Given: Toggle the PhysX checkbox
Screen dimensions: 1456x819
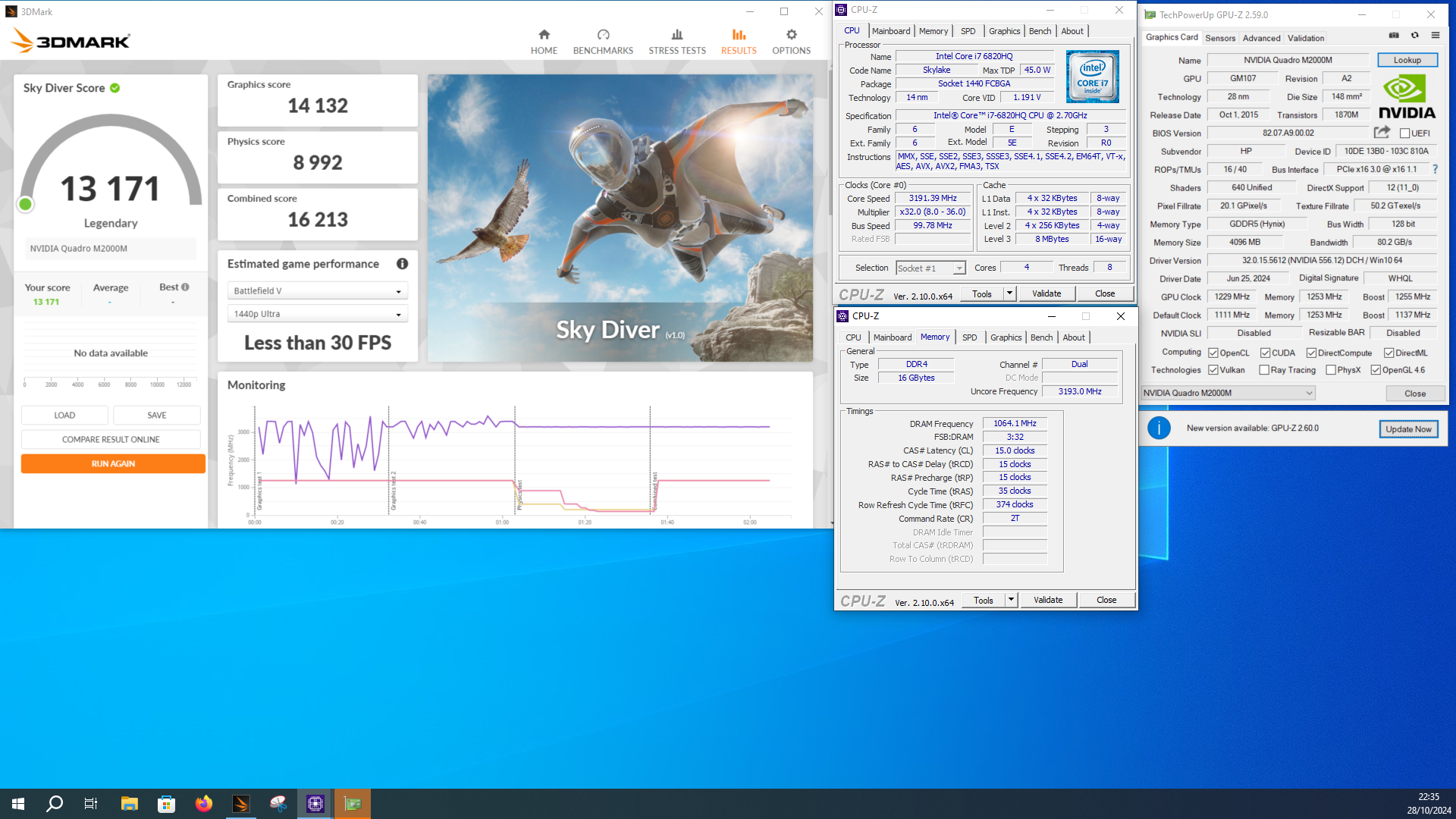Looking at the screenshot, I should point(1331,370).
